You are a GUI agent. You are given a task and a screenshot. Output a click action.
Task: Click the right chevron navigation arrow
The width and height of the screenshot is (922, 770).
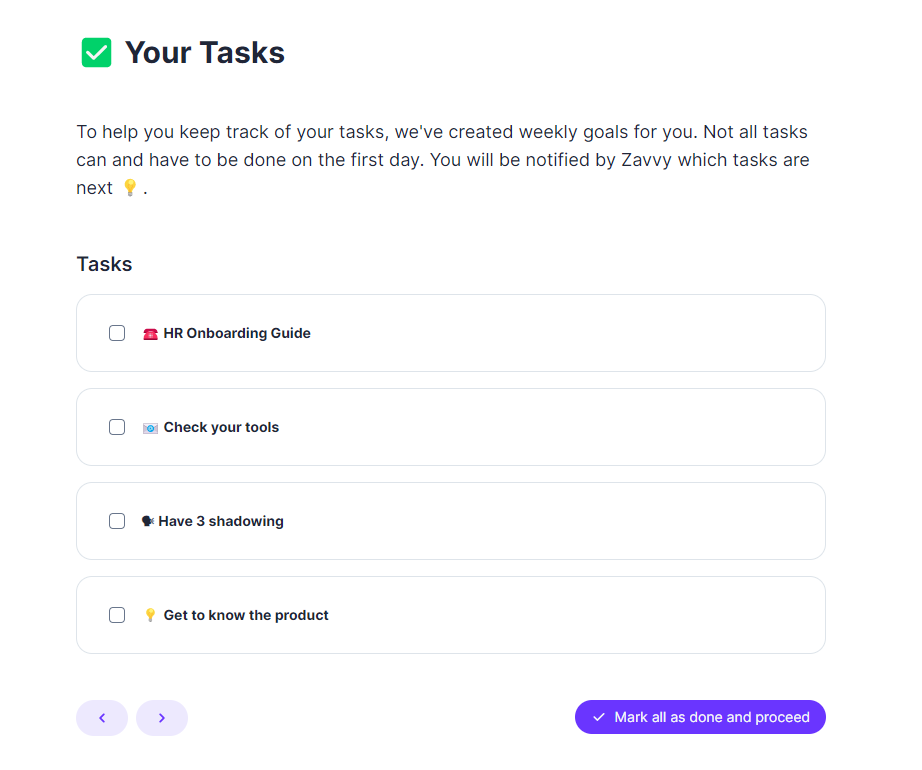162,717
